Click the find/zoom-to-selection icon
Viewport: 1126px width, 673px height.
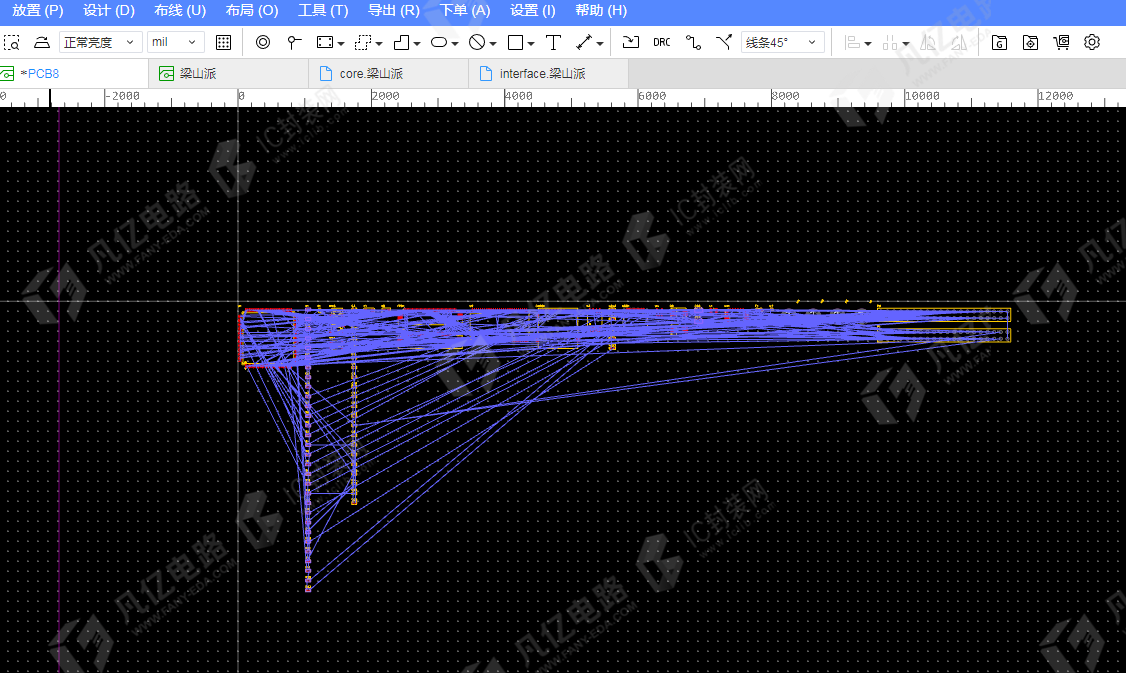coord(11,42)
